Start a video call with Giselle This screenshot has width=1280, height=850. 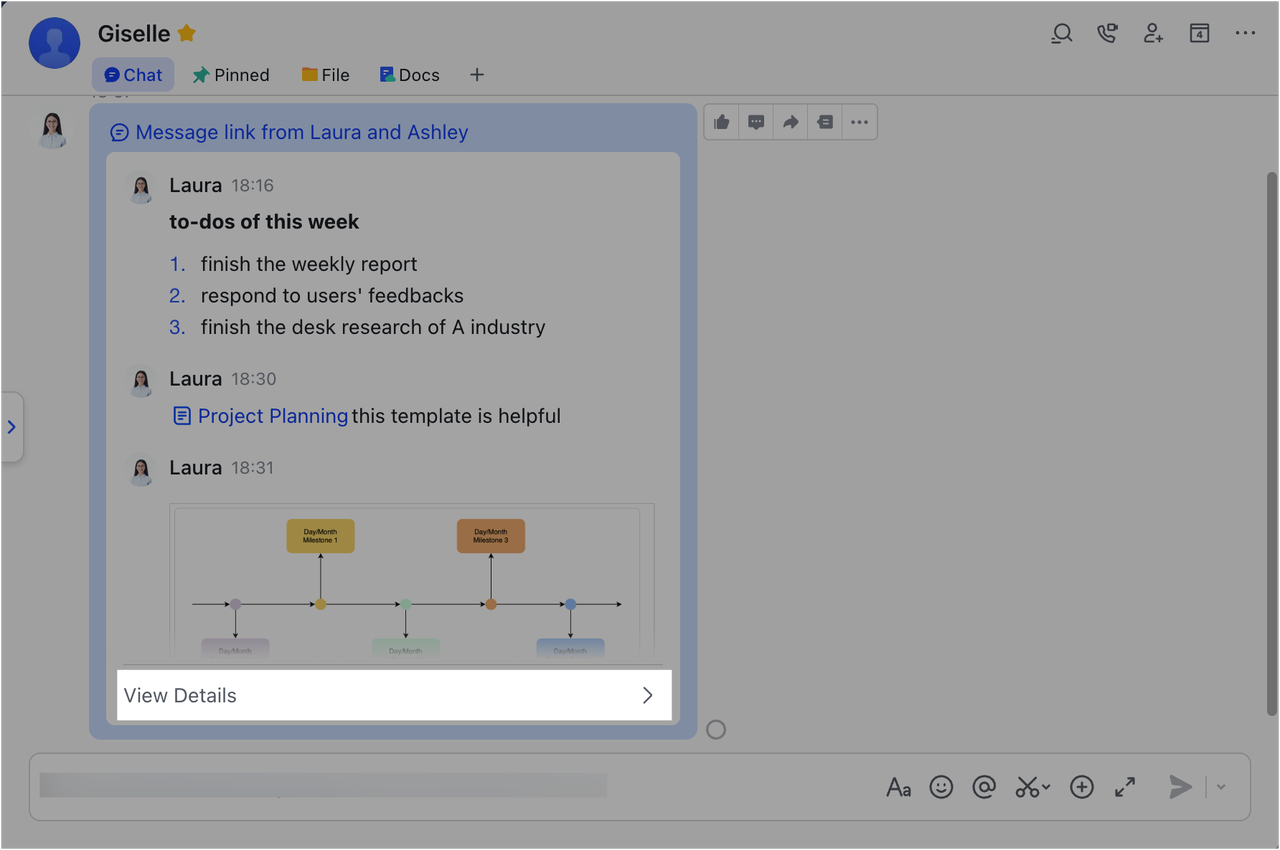click(1107, 33)
